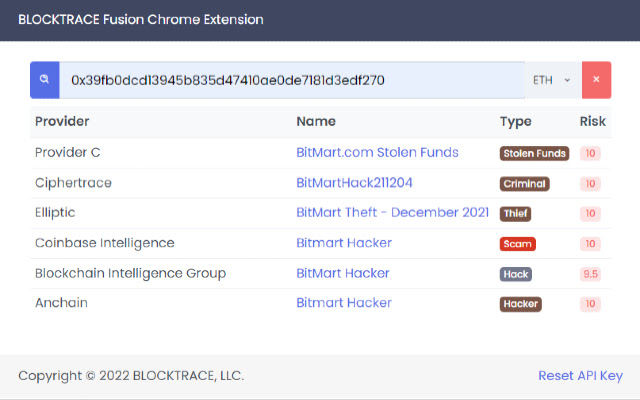This screenshot has width=640, height=400.
Task: Open the BitMartHack211204 link
Action: point(354,183)
